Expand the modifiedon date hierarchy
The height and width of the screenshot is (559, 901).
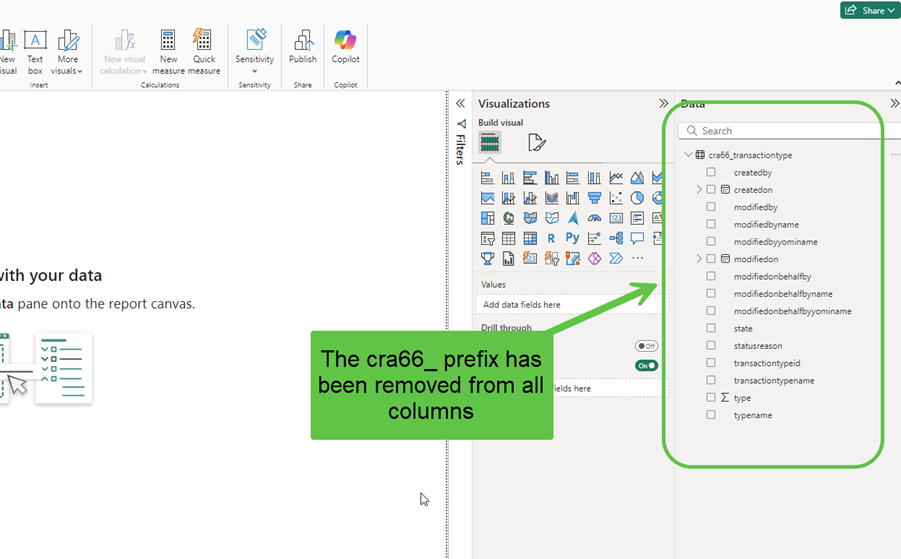(699, 259)
